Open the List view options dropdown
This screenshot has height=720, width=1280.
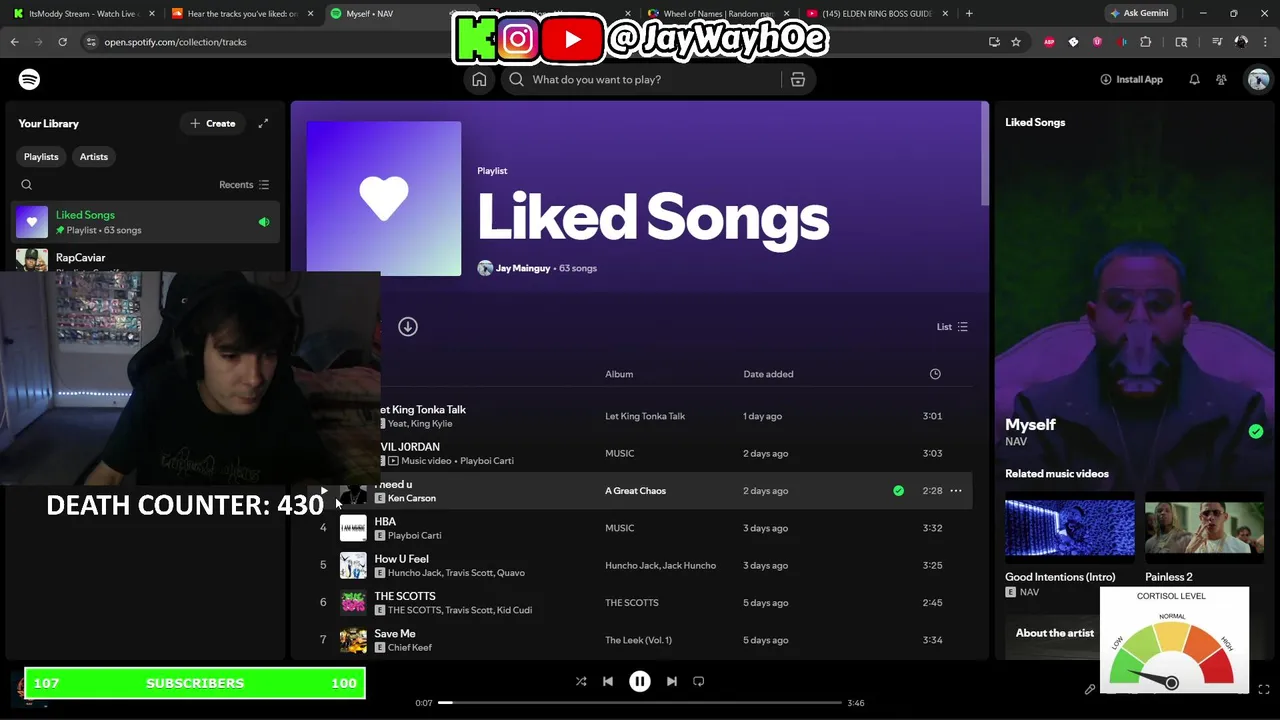point(952,327)
